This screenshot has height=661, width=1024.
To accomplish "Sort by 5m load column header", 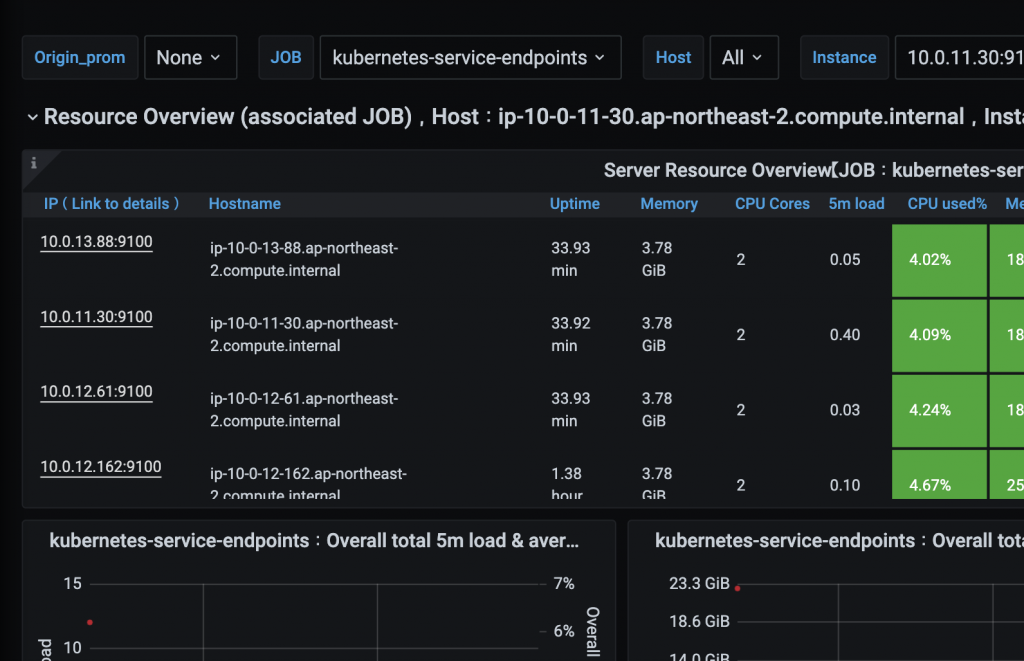I will coord(856,204).
